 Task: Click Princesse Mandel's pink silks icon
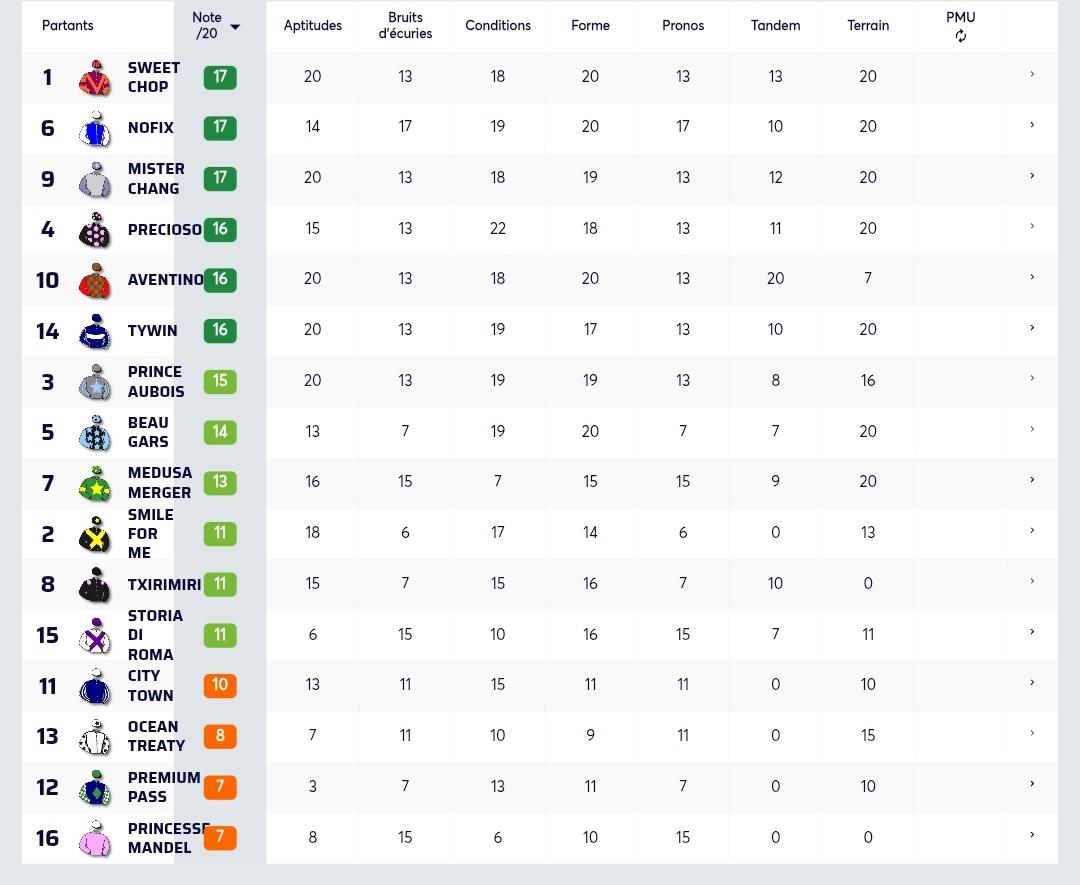[x=96, y=838]
